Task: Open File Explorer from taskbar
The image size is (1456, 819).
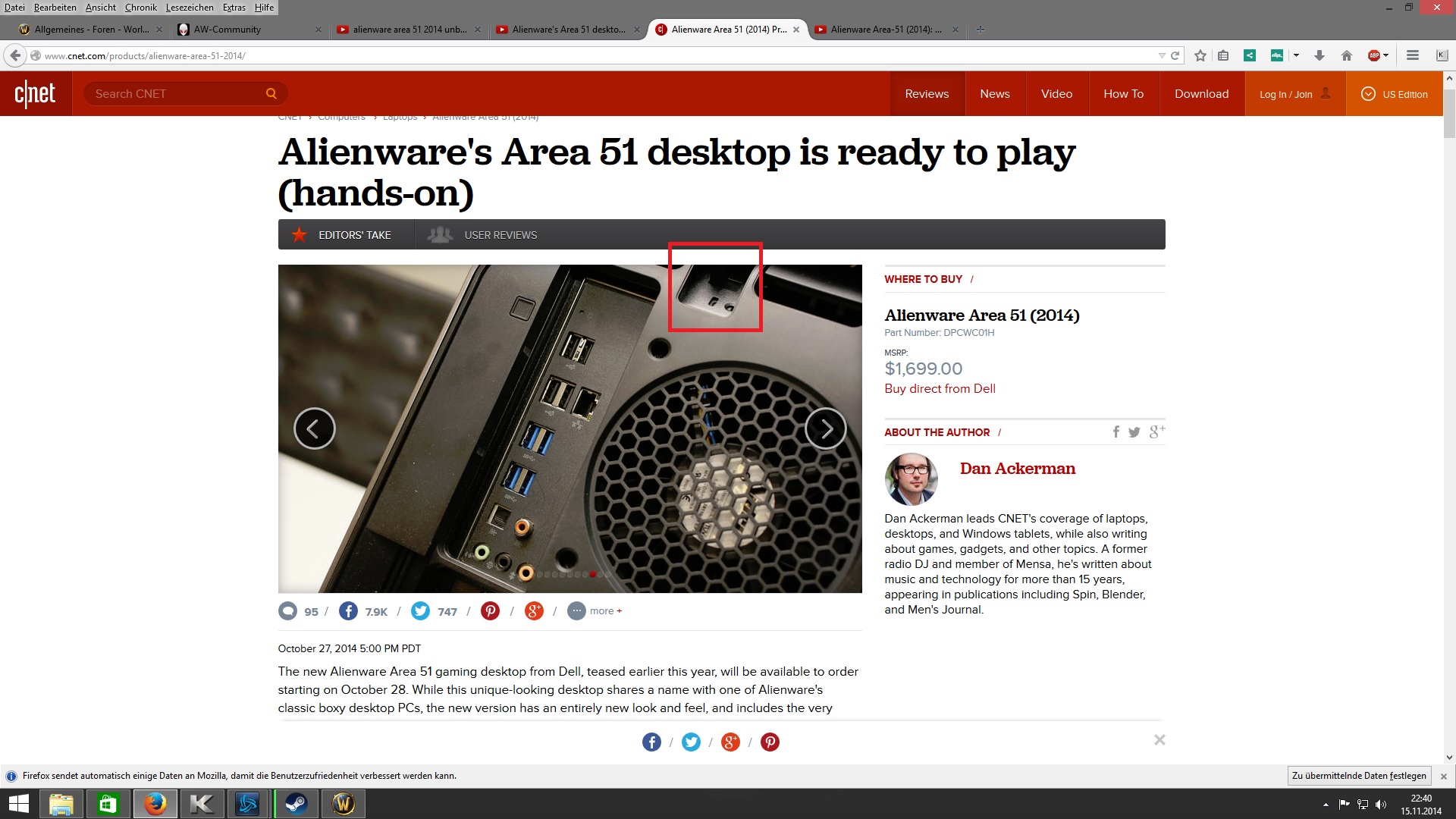Action: point(61,804)
